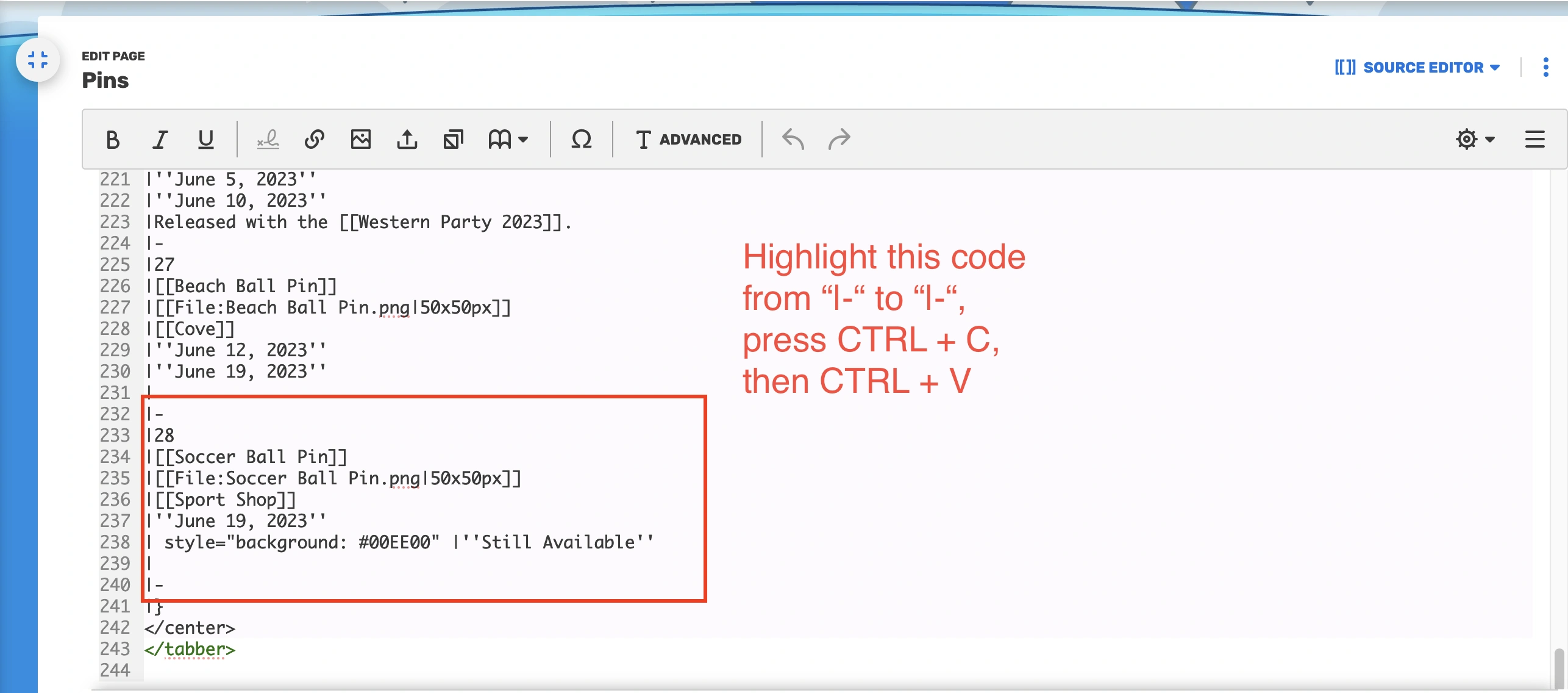Apply italic formatting
This screenshot has height=693, width=1568.
pyautogui.click(x=160, y=140)
